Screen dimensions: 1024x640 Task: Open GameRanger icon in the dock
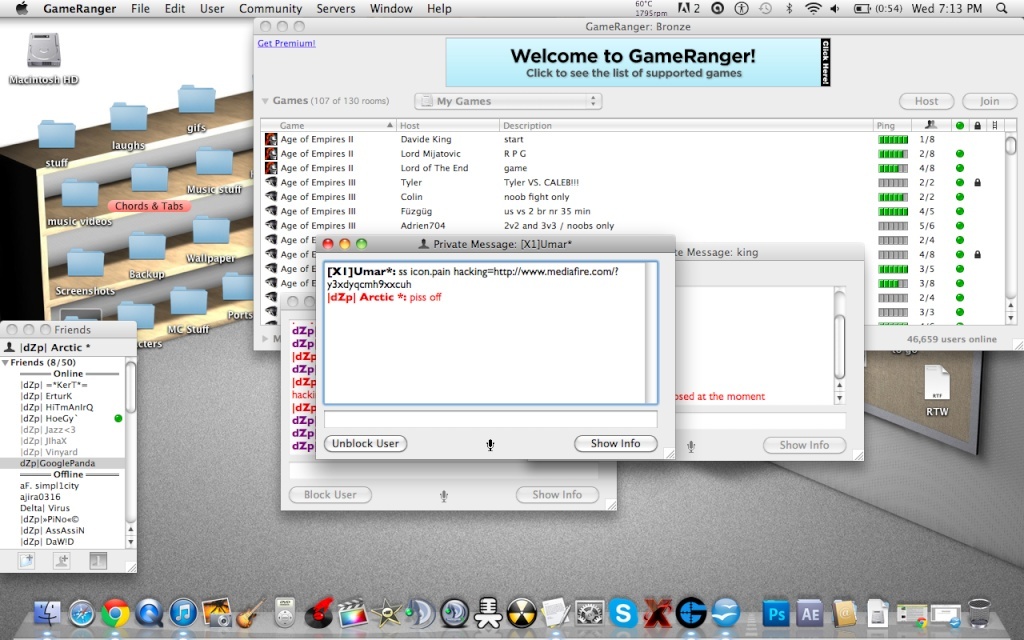pyautogui.click(x=691, y=613)
